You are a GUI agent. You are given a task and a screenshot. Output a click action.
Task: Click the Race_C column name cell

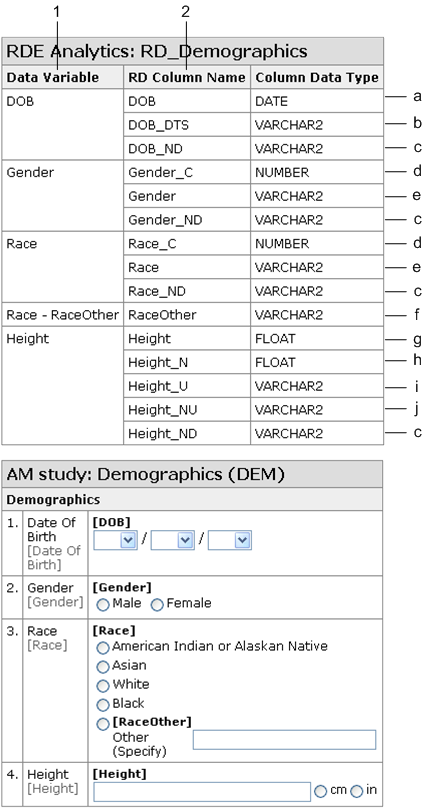pyautogui.click(x=187, y=244)
